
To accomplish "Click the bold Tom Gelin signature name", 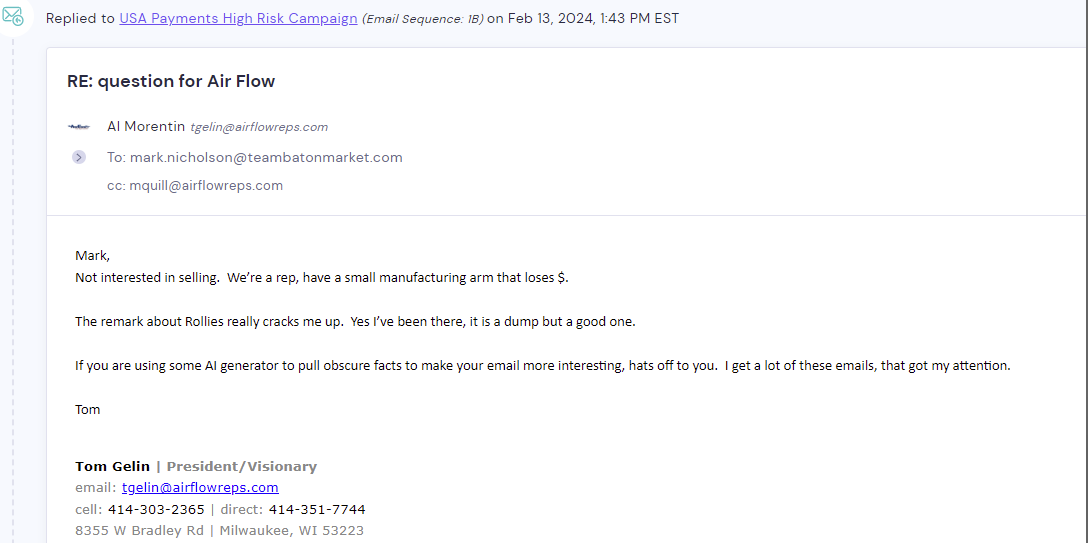I will tap(112, 466).
